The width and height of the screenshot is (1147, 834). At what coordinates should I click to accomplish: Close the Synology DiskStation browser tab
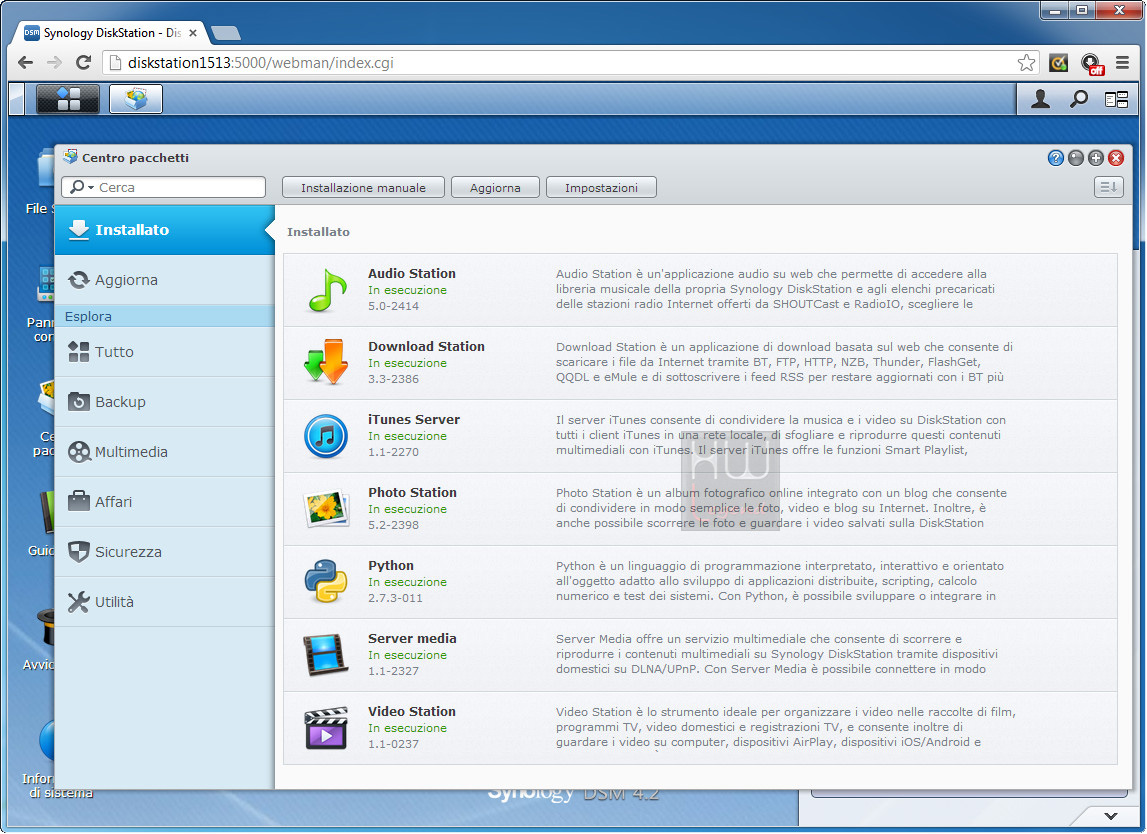[x=193, y=33]
